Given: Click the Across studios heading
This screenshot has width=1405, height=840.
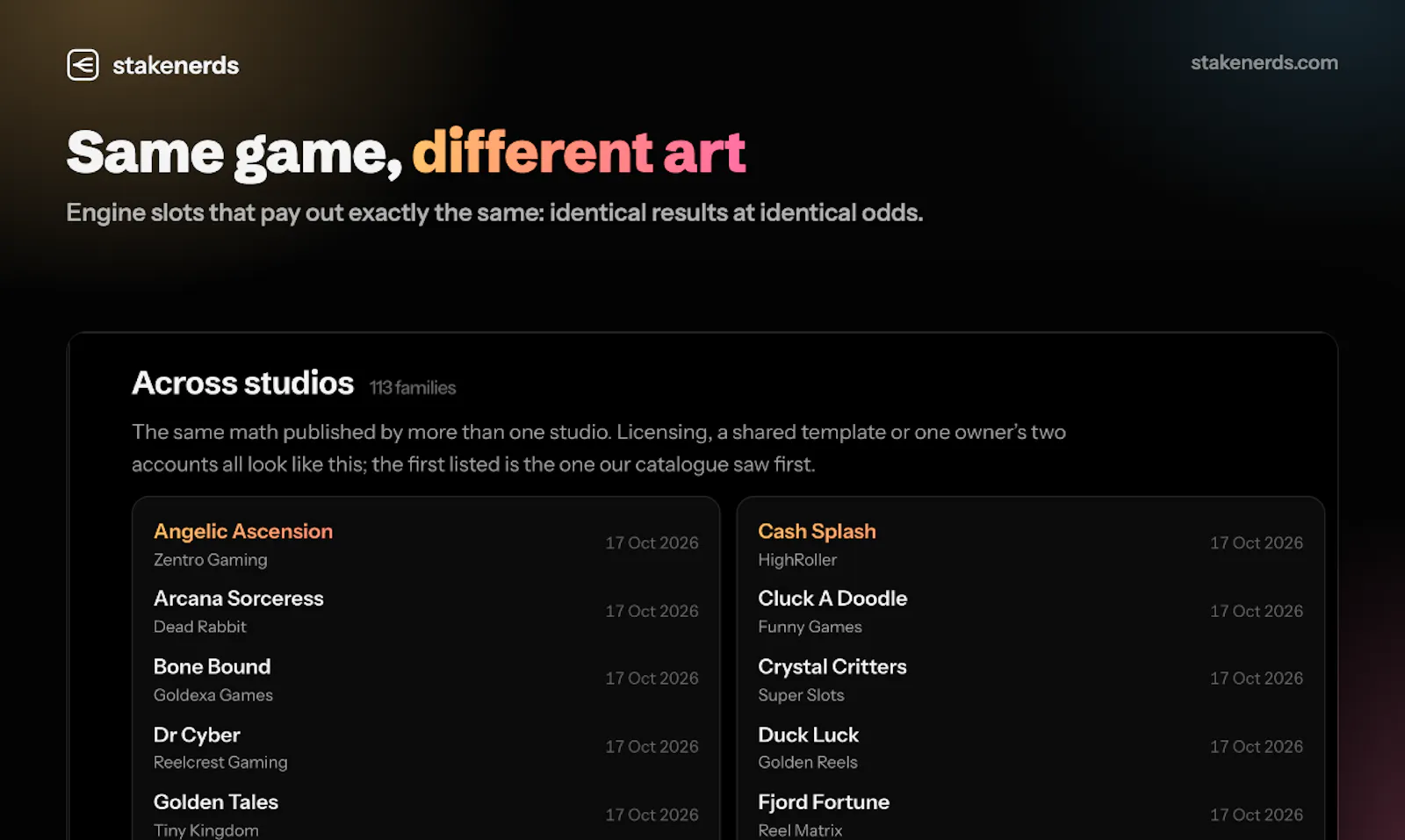Looking at the screenshot, I should (243, 383).
